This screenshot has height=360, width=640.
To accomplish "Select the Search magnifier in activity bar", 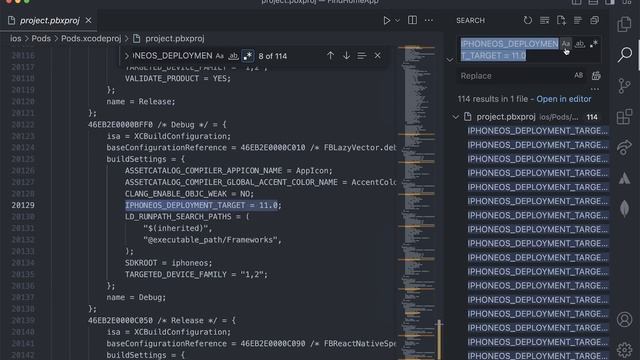I will click(x=624, y=54).
